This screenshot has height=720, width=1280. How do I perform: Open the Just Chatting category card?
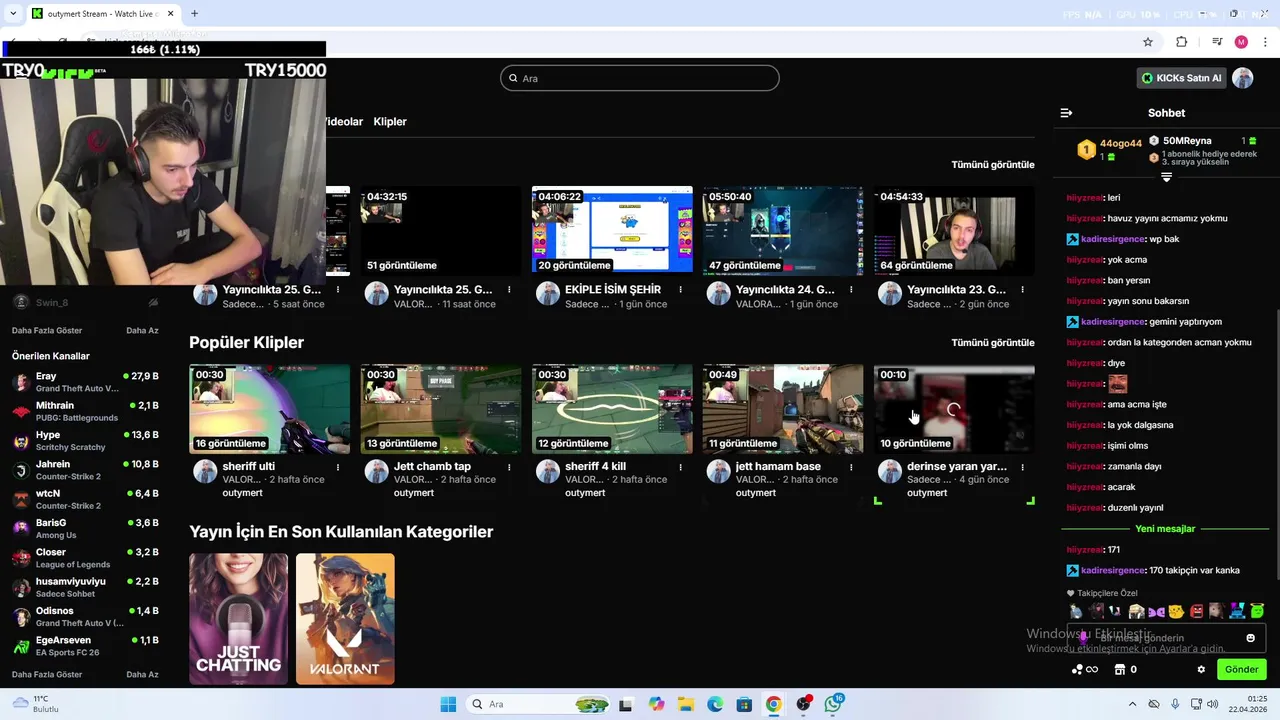point(238,619)
